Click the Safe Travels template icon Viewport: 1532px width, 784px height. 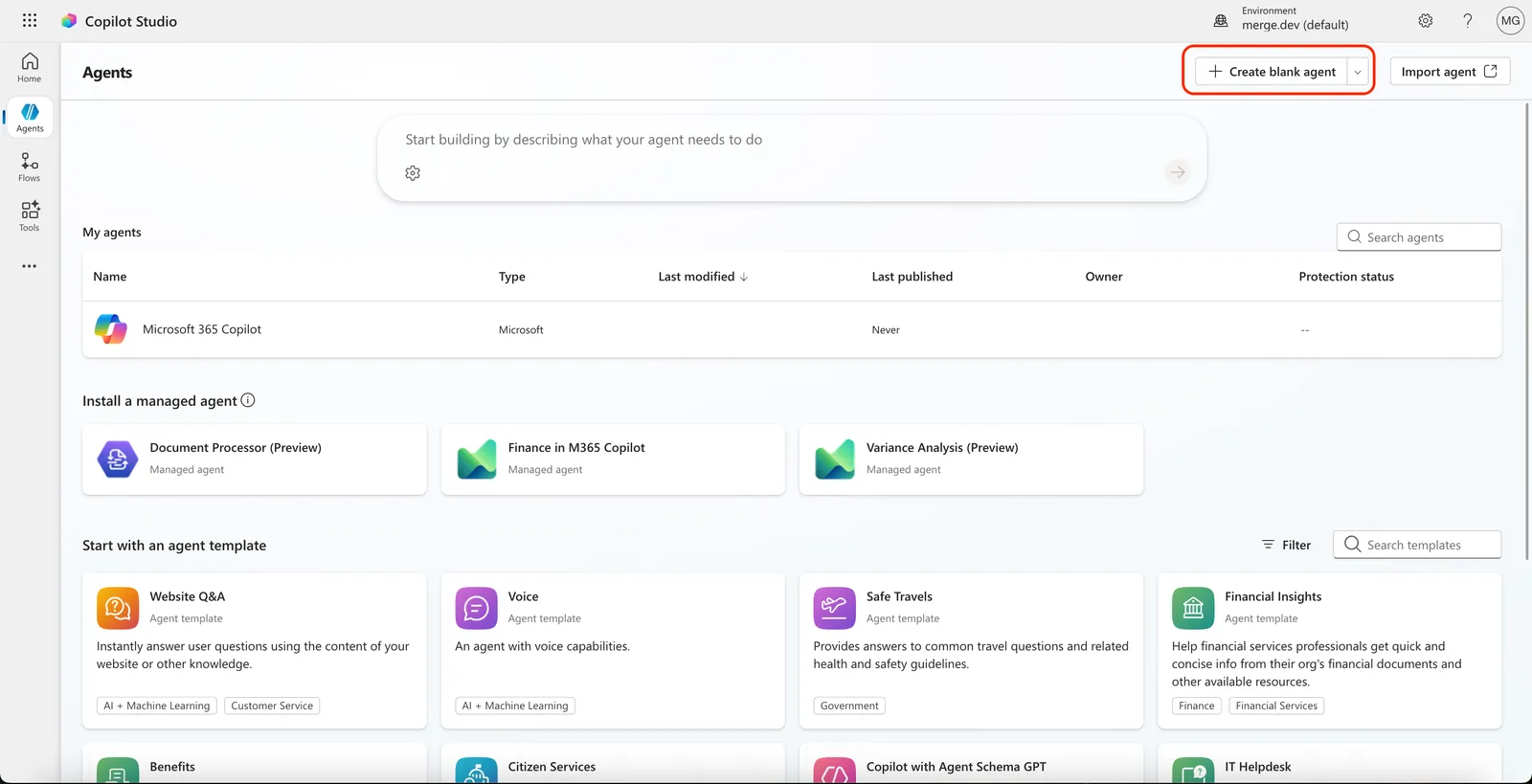click(834, 608)
